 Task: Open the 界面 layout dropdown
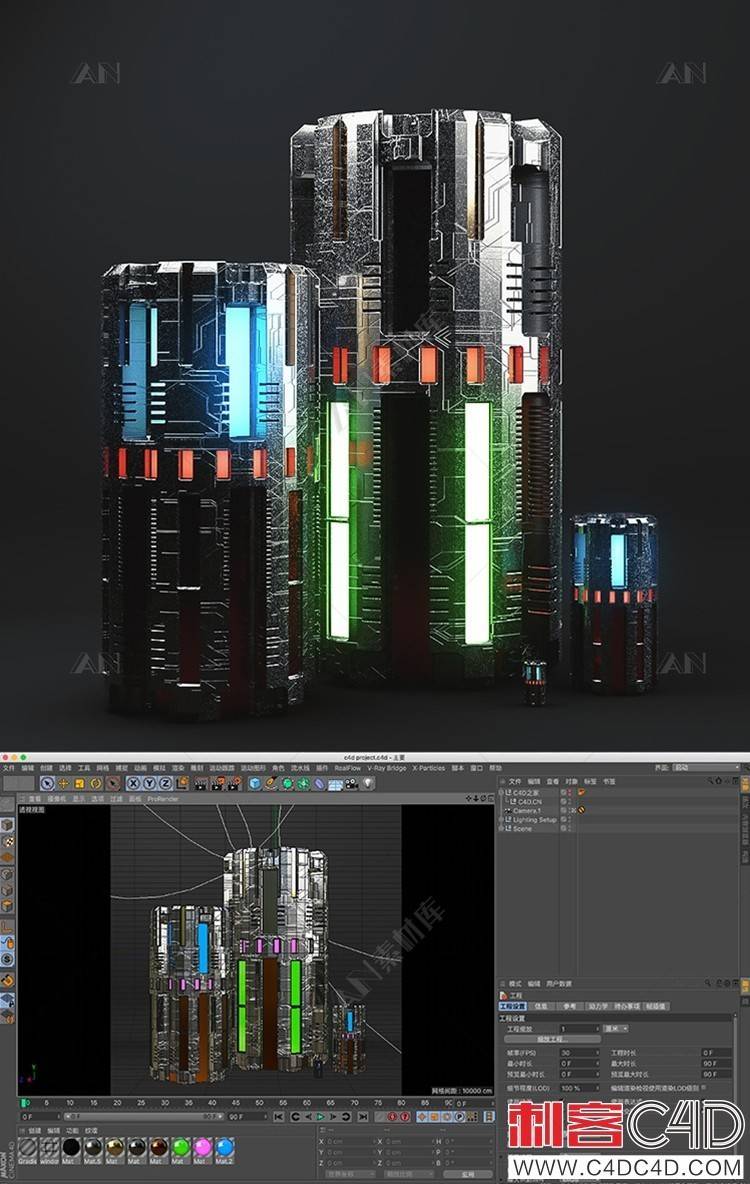(x=705, y=768)
